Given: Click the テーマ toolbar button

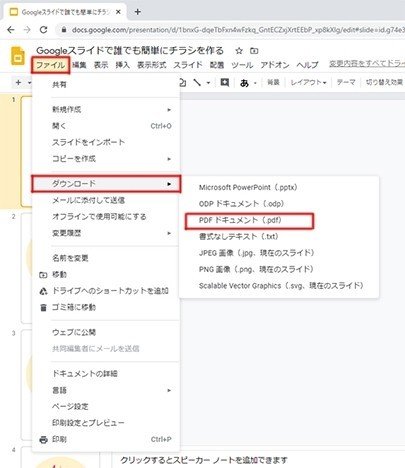Looking at the screenshot, I should [x=346, y=82].
